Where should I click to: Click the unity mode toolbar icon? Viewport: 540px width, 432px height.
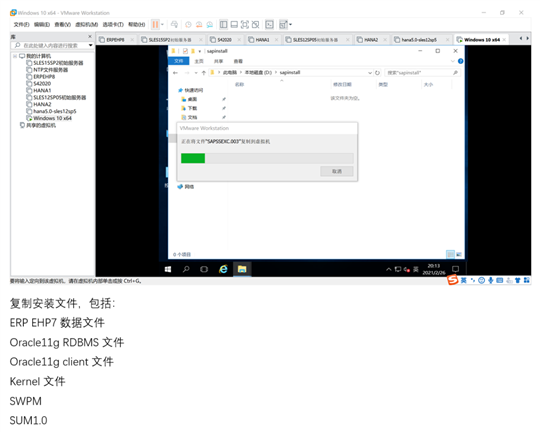[256, 24]
